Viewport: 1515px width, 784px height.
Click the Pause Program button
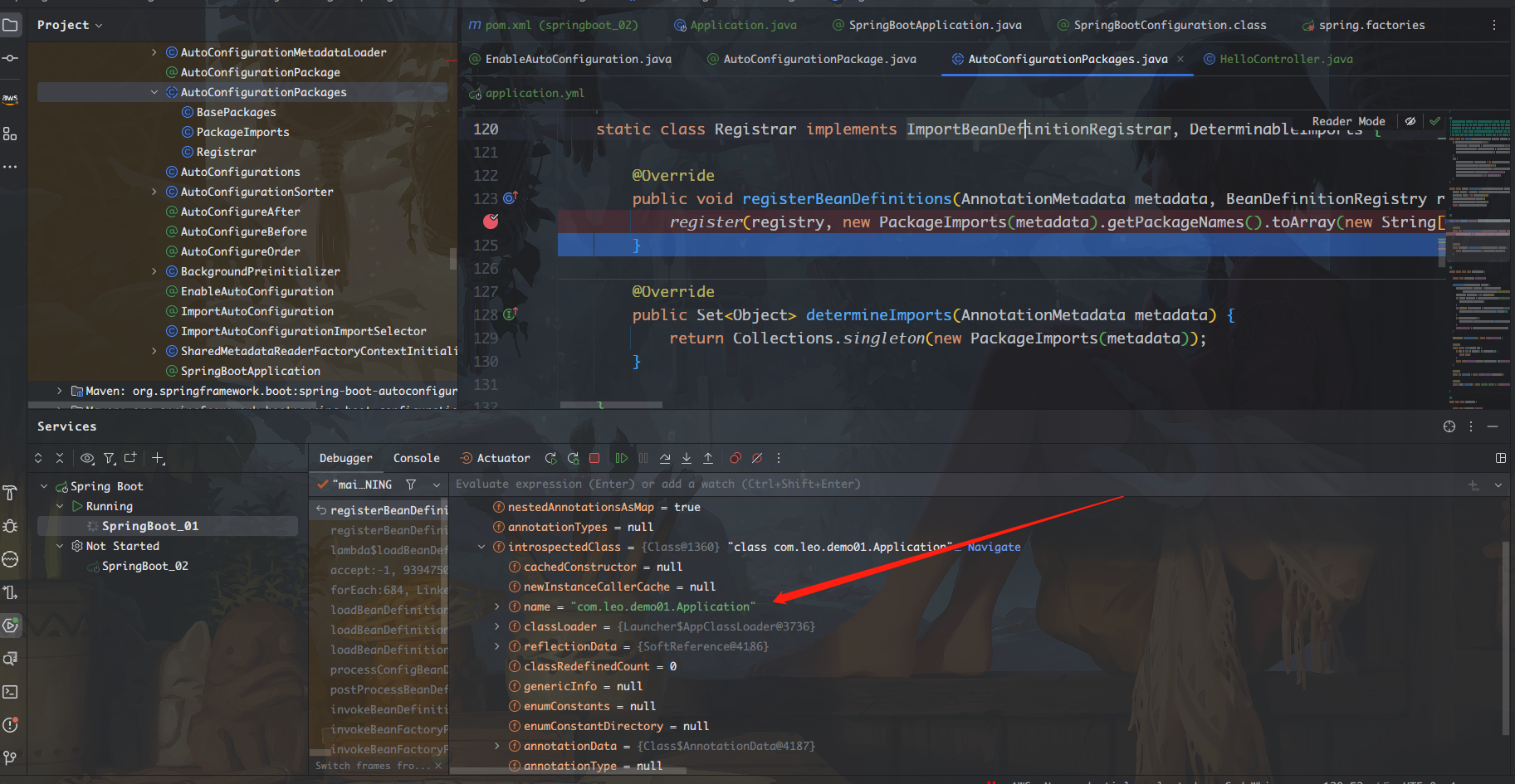[x=643, y=458]
